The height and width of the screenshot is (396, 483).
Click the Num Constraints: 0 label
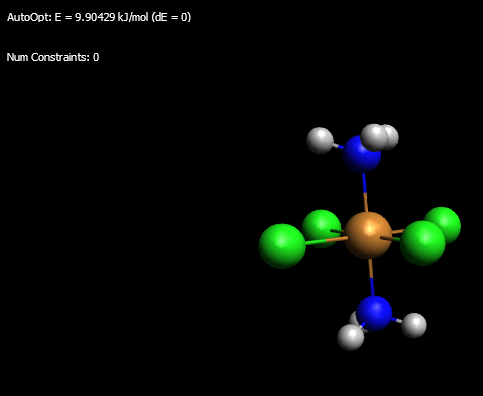(53, 57)
